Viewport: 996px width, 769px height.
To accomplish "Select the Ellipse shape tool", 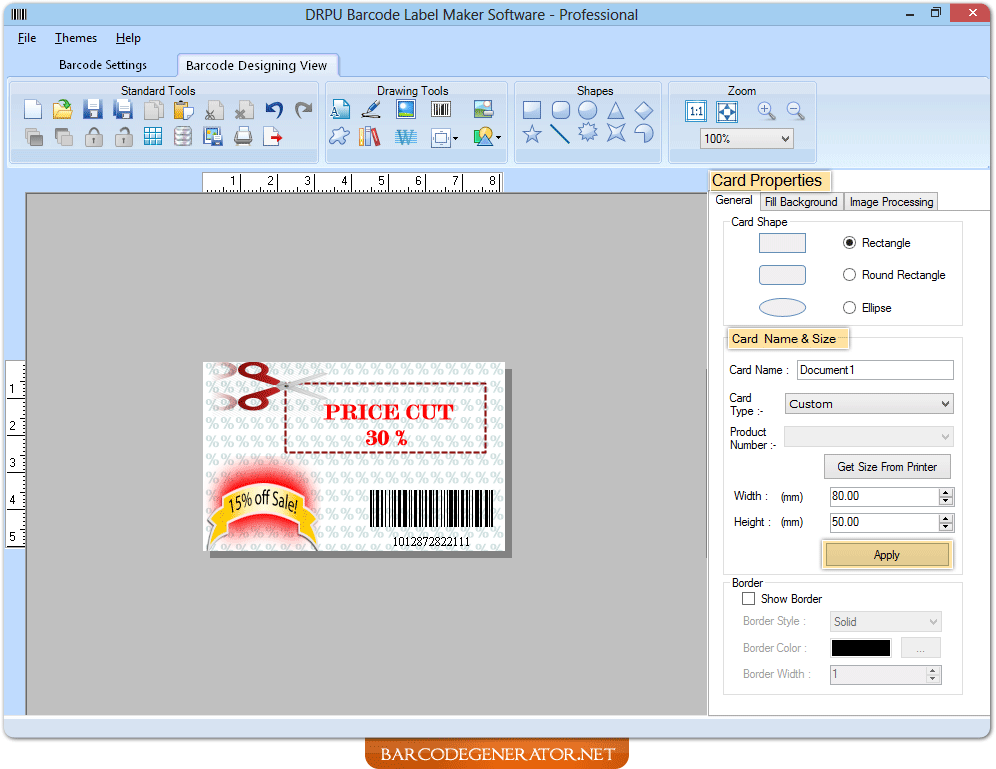I will click(588, 110).
